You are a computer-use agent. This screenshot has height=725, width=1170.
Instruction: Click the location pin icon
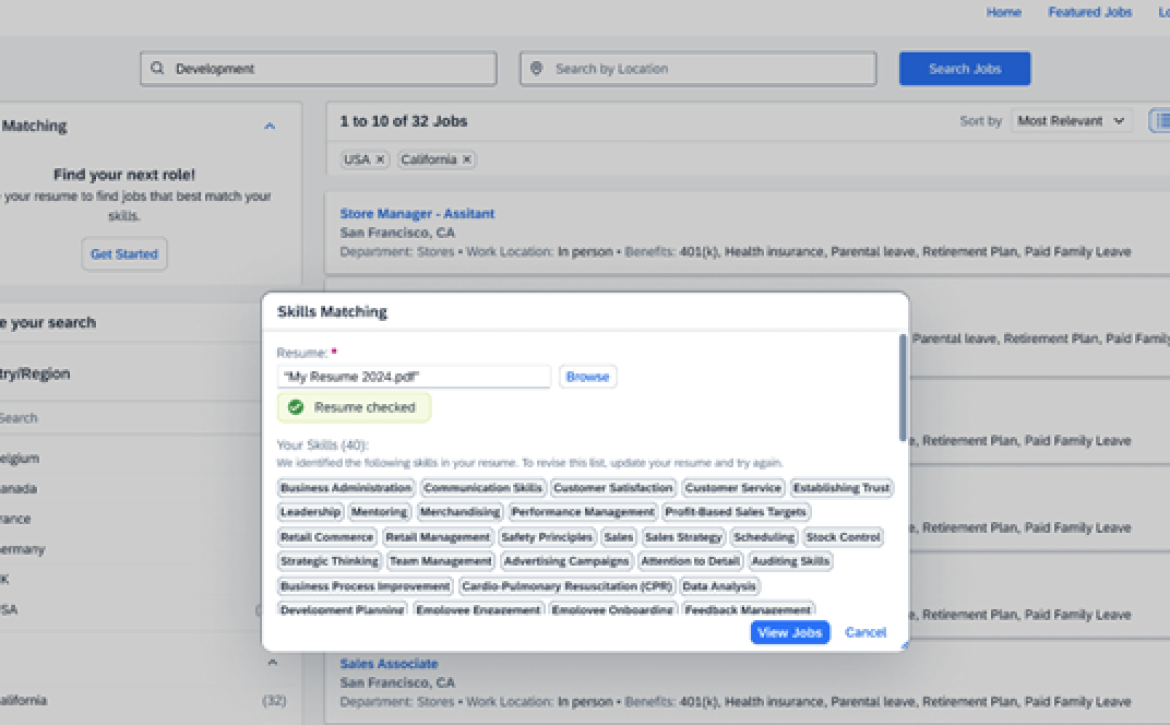click(536, 69)
